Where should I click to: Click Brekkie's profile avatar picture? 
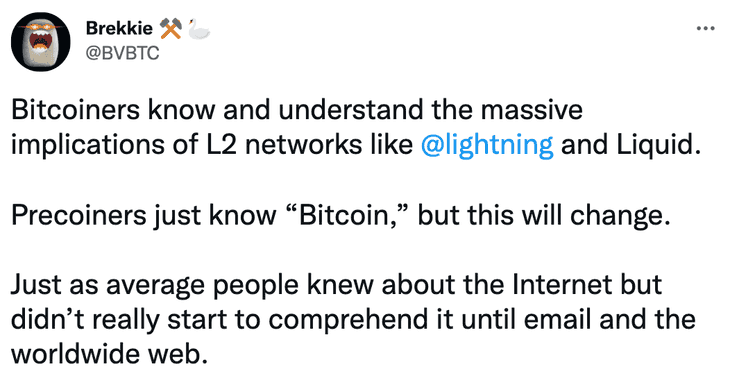click(41, 41)
